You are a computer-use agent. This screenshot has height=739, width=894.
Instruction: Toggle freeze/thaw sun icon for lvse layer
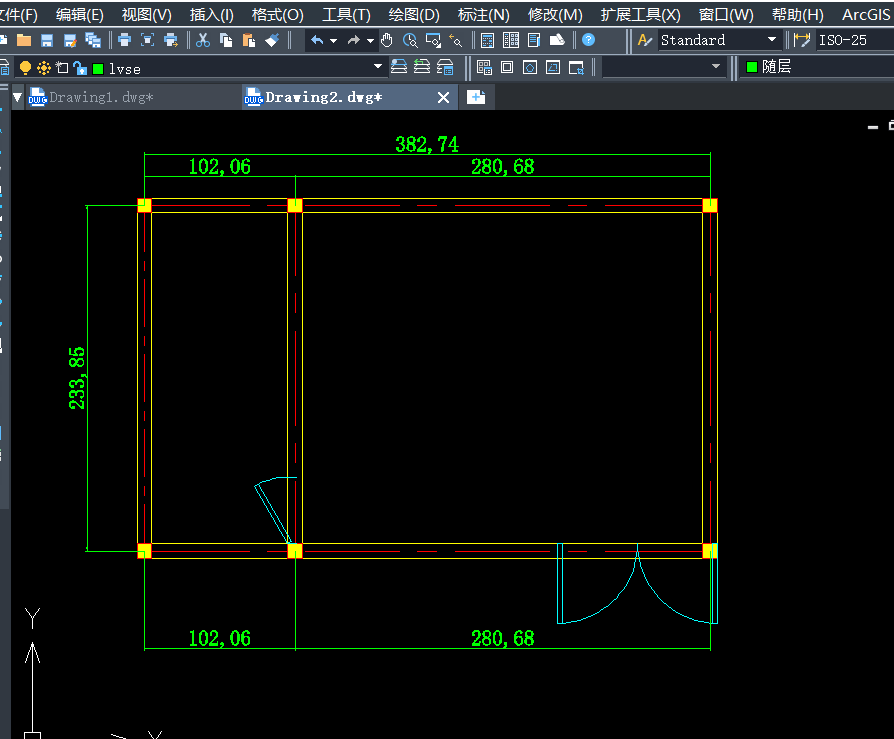tap(44, 68)
